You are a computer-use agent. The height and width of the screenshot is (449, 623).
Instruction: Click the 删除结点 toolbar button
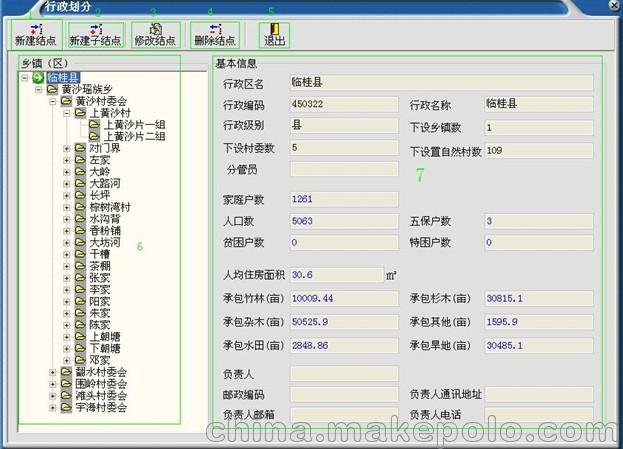pos(215,35)
